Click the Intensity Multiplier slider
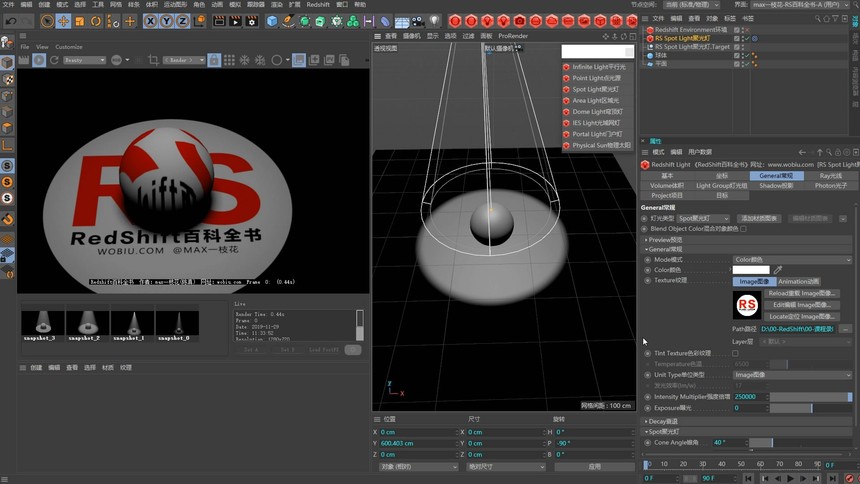Screen dimensions: 860x484 click(x=811, y=397)
